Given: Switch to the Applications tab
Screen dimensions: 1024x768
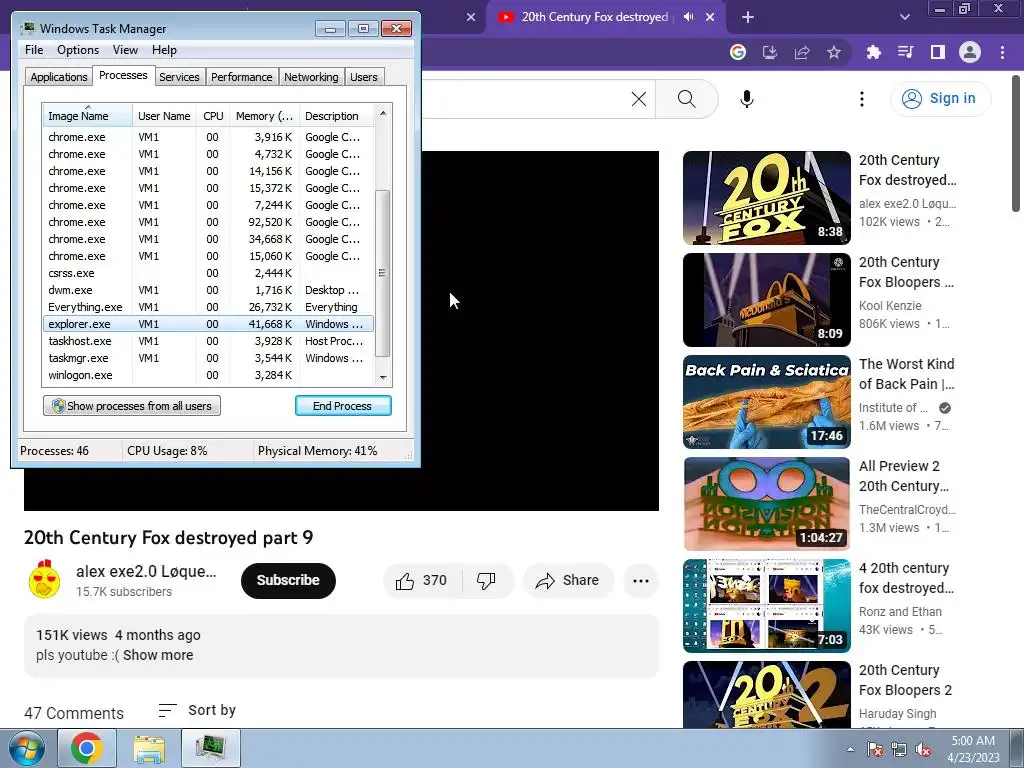Looking at the screenshot, I should tap(59, 77).
